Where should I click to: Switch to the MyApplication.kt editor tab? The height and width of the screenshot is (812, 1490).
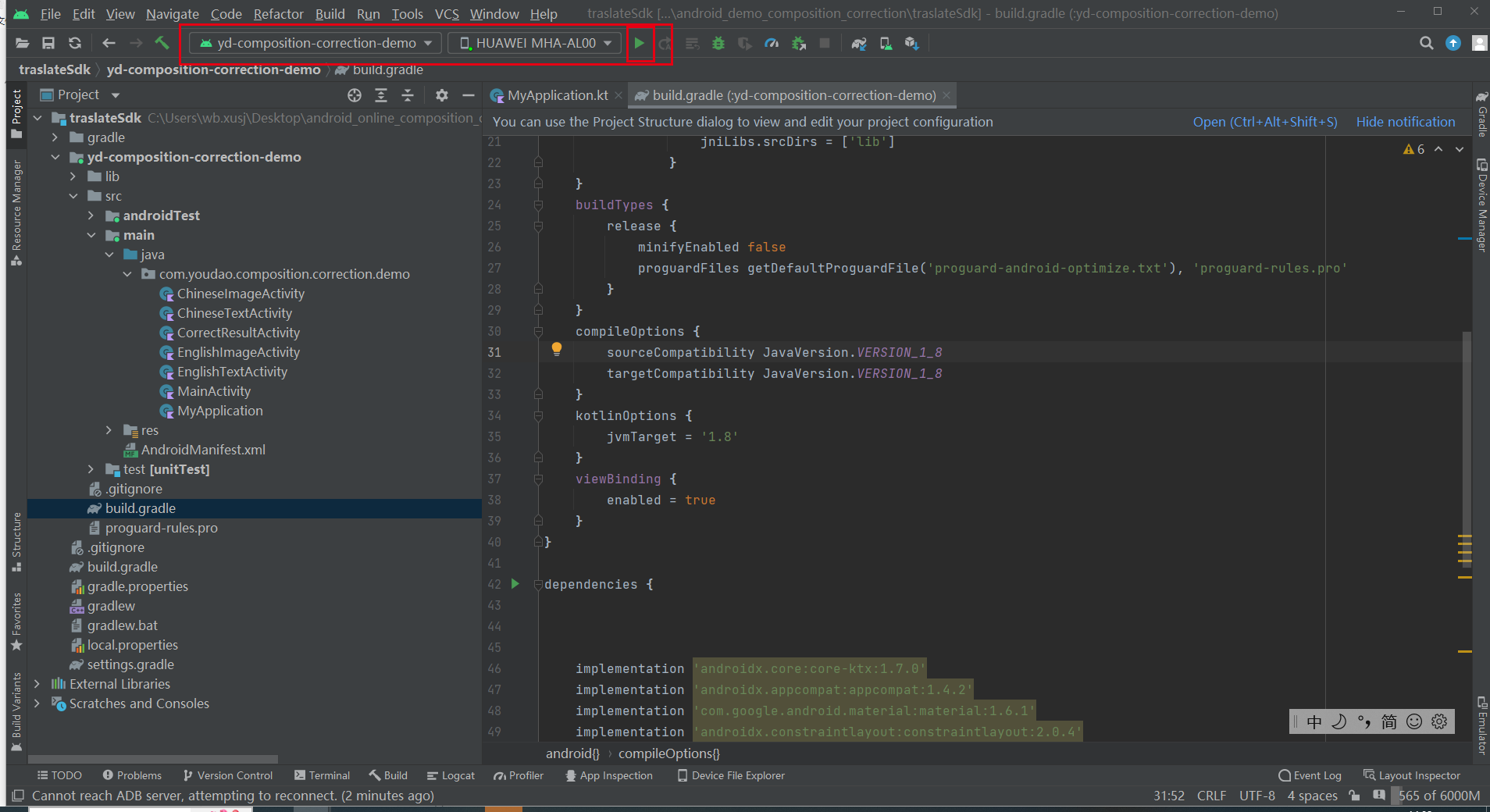click(556, 95)
